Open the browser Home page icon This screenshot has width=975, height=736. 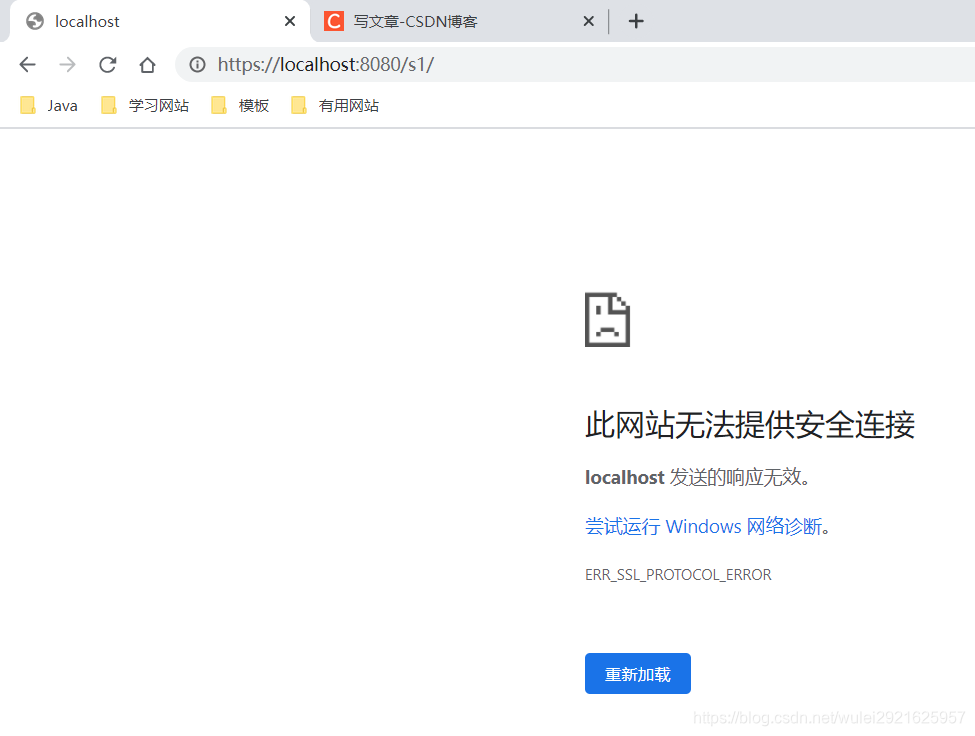pos(146,64)
